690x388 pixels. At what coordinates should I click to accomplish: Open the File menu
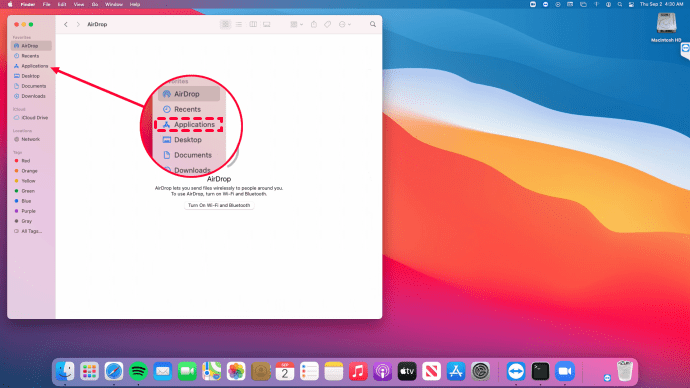pos(46,4)
